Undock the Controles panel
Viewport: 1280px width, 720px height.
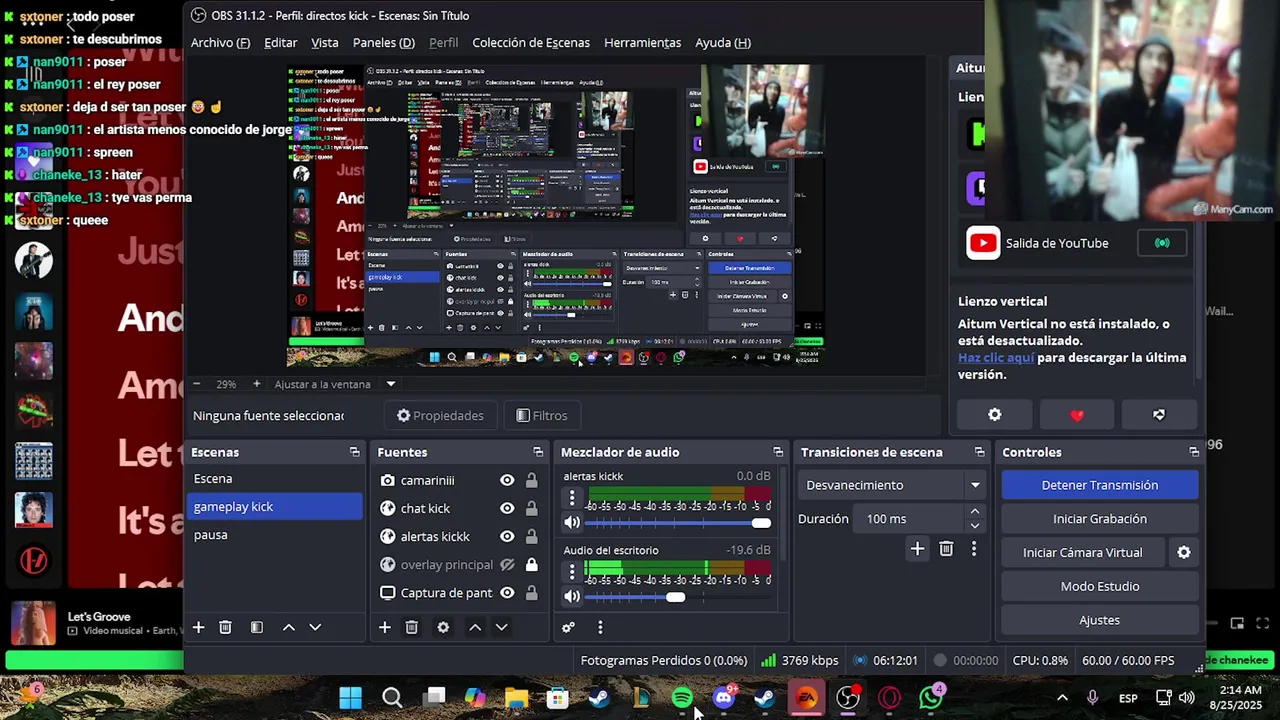(1193, 452)
